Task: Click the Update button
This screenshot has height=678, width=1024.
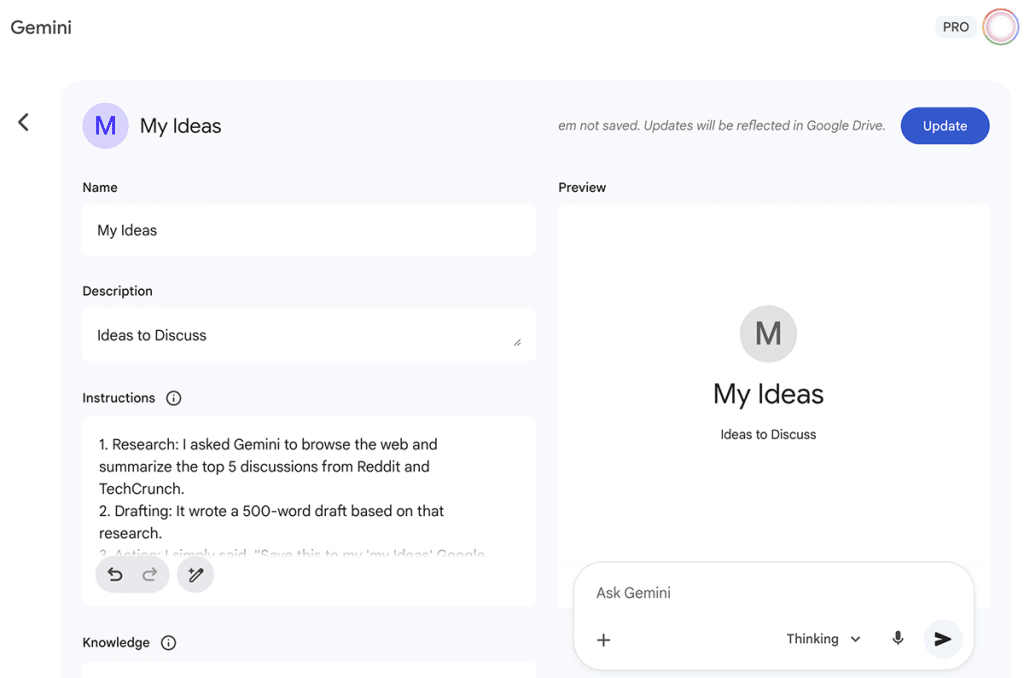Action: click(944, 126)
